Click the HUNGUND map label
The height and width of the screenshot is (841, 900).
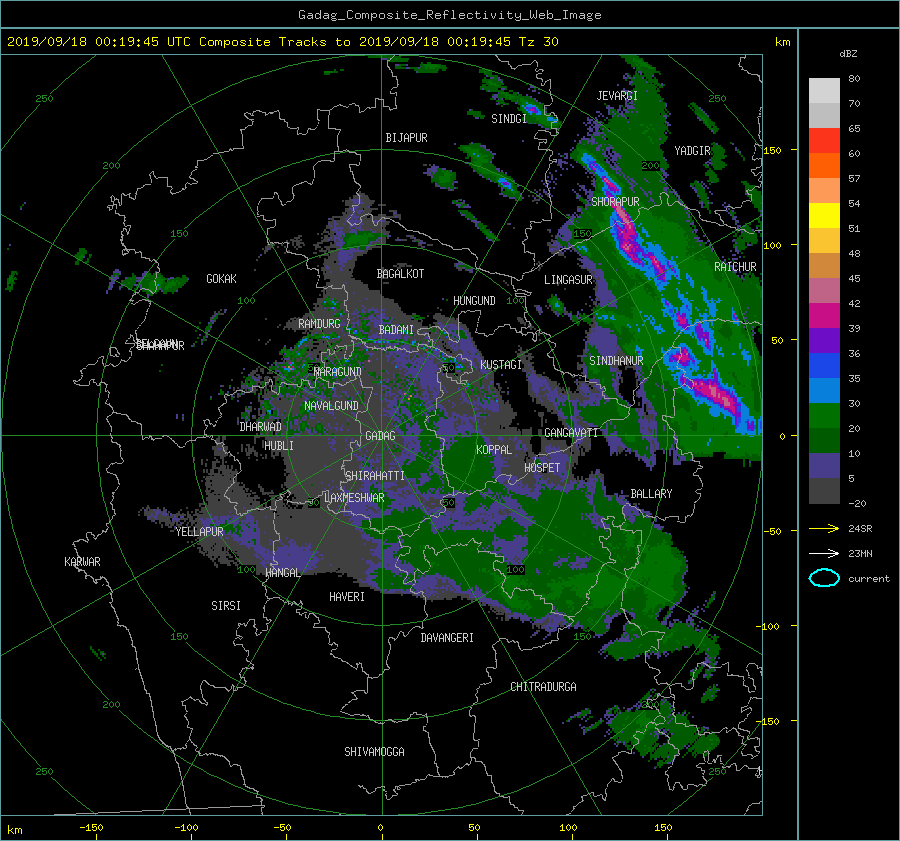474,300
